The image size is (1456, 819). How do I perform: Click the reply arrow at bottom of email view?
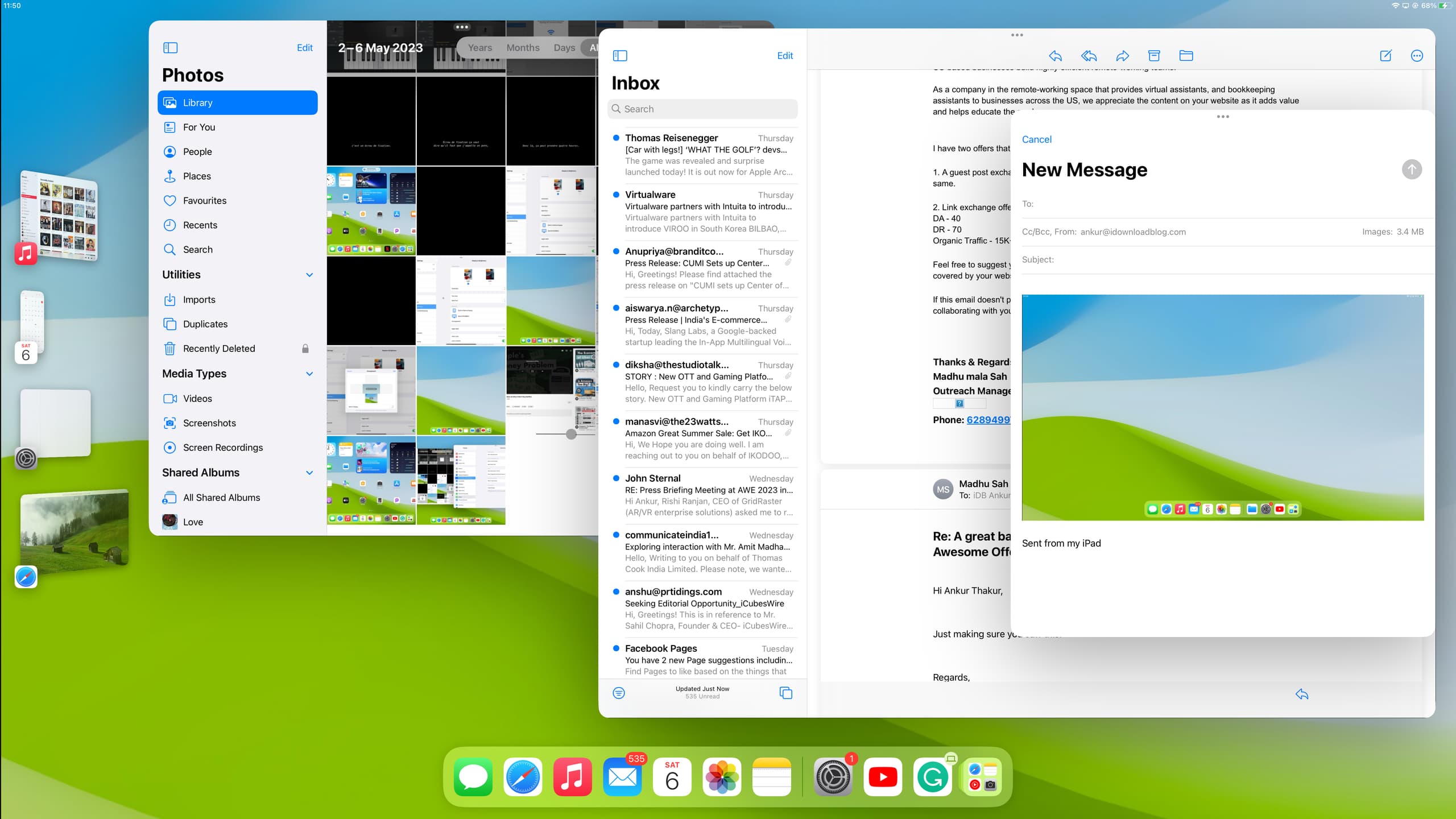pos(1302,694)
